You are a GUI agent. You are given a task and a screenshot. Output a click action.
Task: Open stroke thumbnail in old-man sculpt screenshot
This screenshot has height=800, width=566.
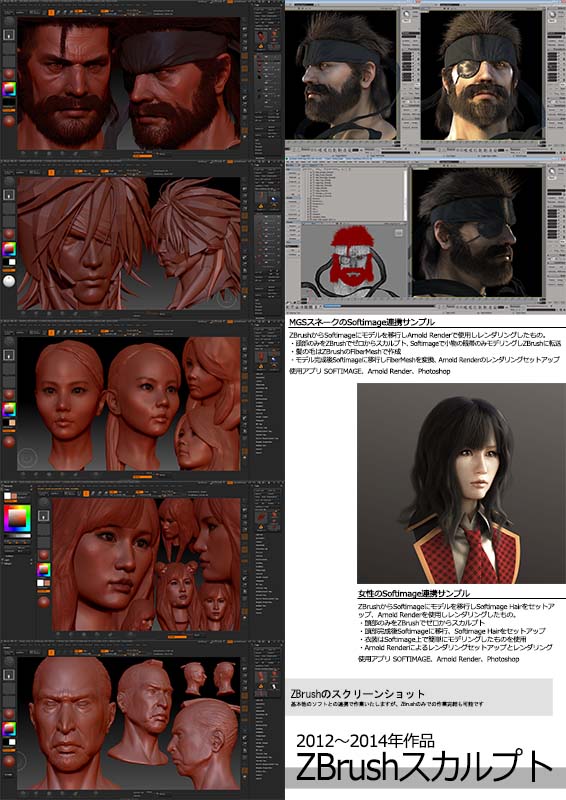9,674
